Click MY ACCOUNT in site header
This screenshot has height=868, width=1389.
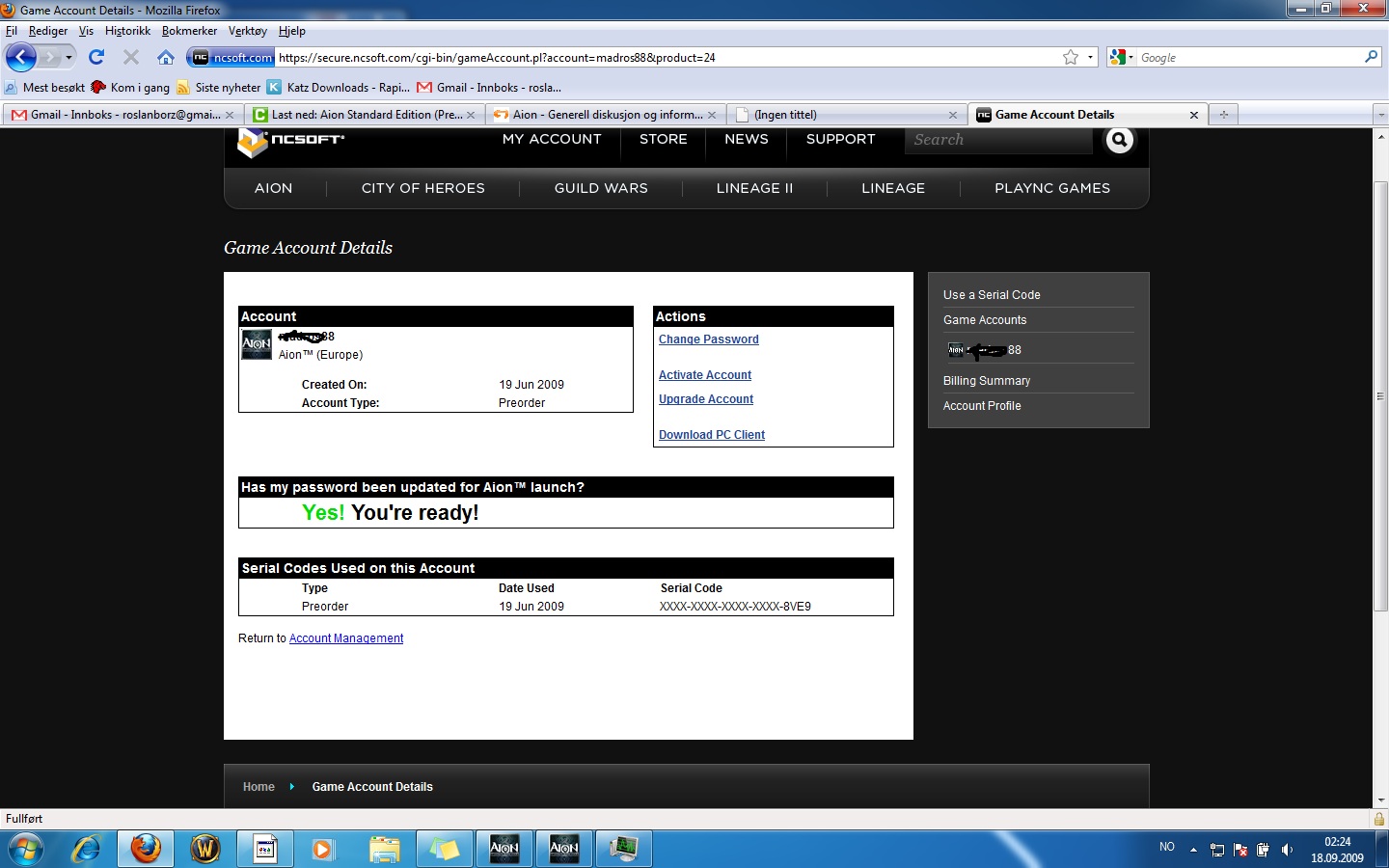tap(552, 139)
